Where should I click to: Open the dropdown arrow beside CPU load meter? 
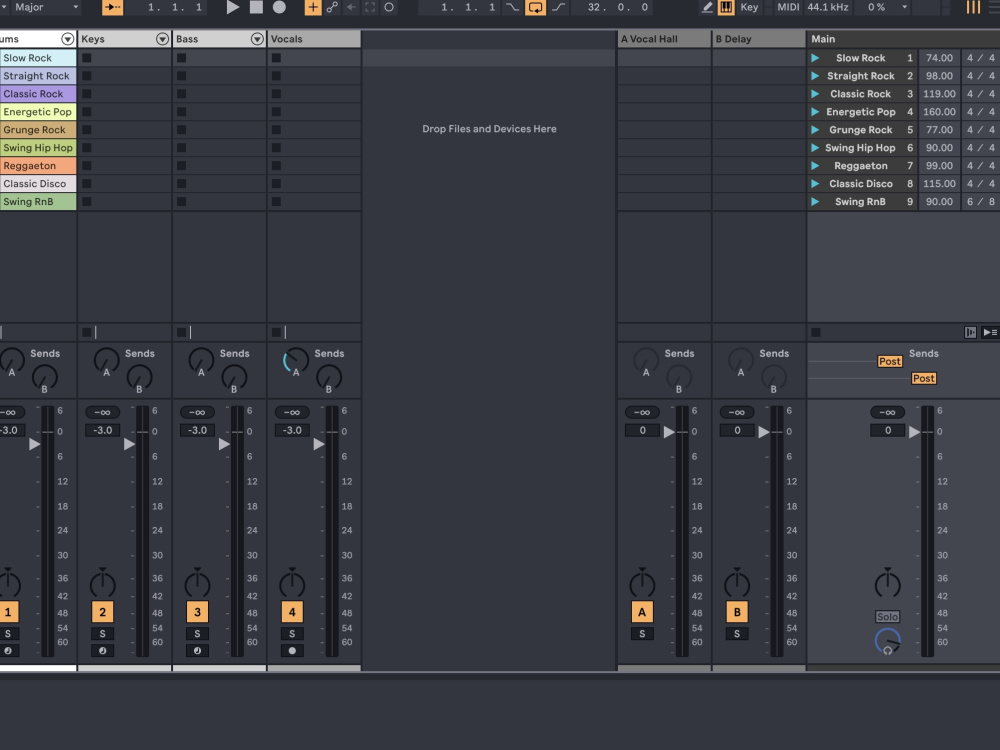(904, 7)
